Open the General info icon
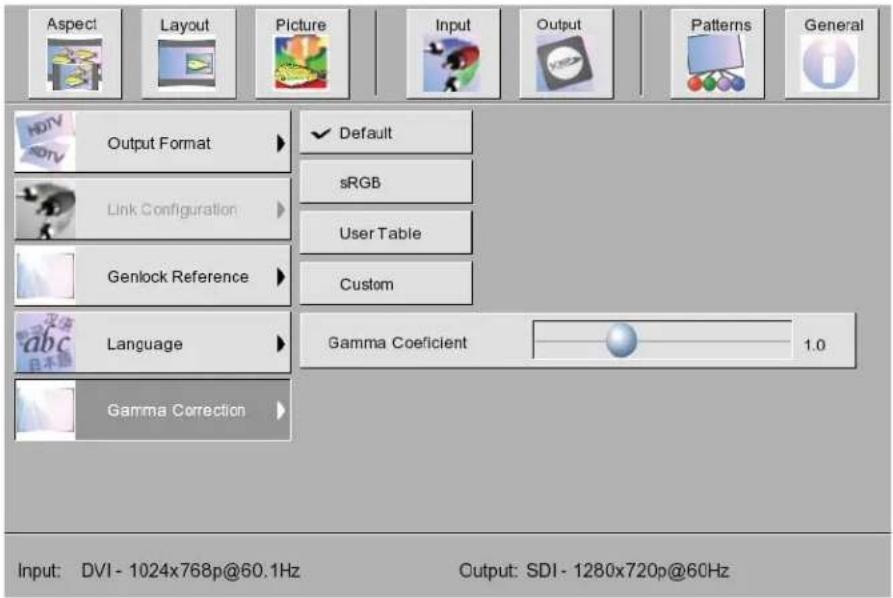The height and width of the screenshot is (598, 893). click(831, 54)
